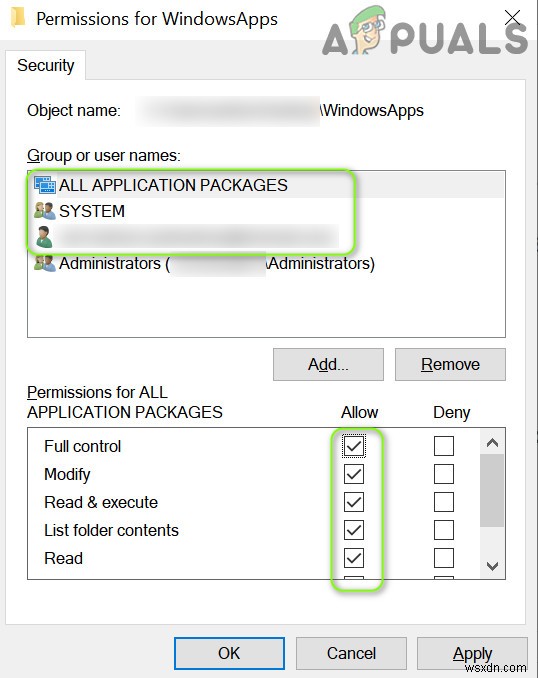Click the permissions list scroll down arrow
Image resolution: width=538 pixels, height=678 pixels.
click(x=492, y=566)
